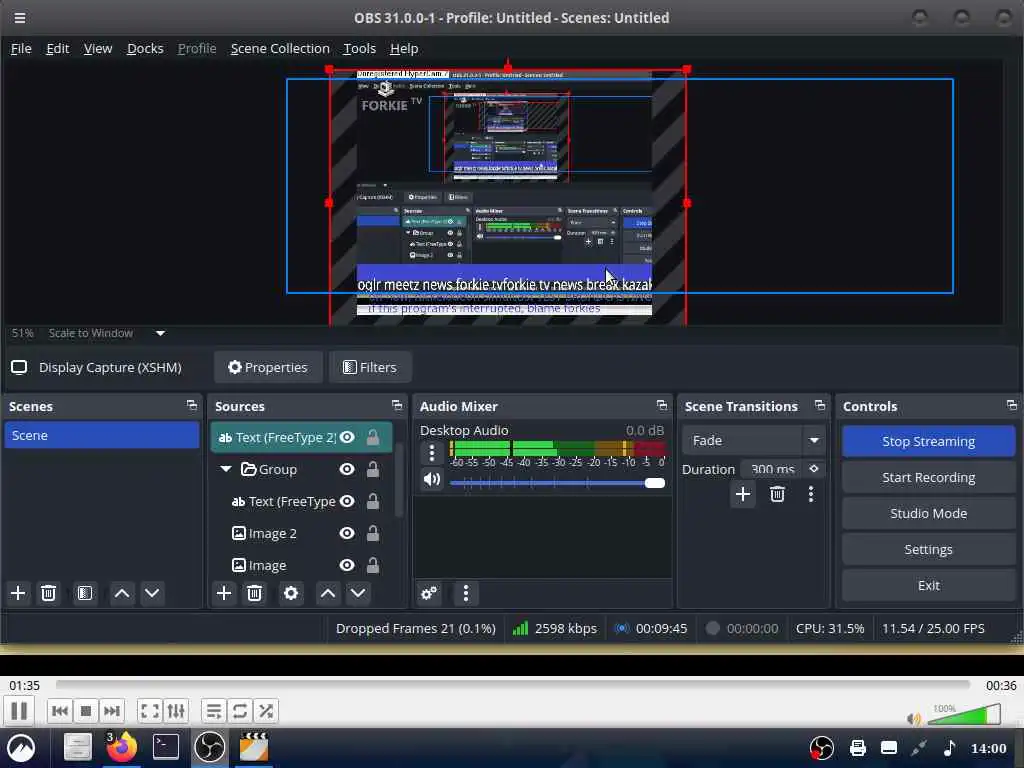This screenshot has width=1024, height=768.
Task: Click Start Recording
Action: tap(928, 477)
